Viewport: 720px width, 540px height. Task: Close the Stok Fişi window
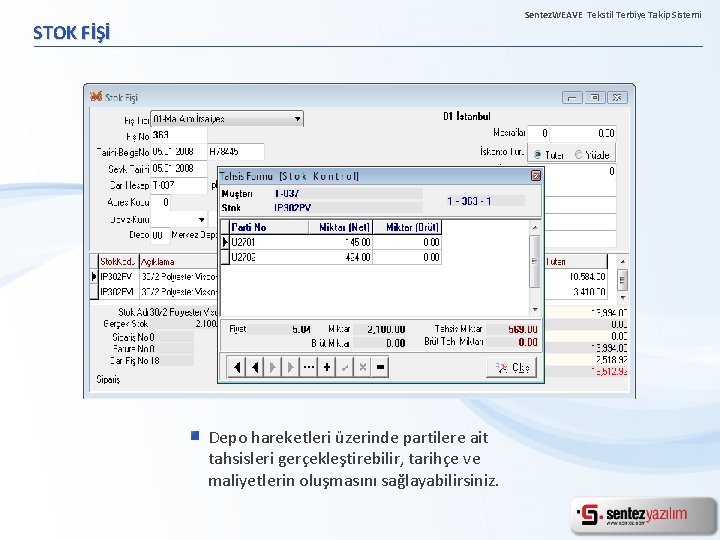(x=618, y=97)
